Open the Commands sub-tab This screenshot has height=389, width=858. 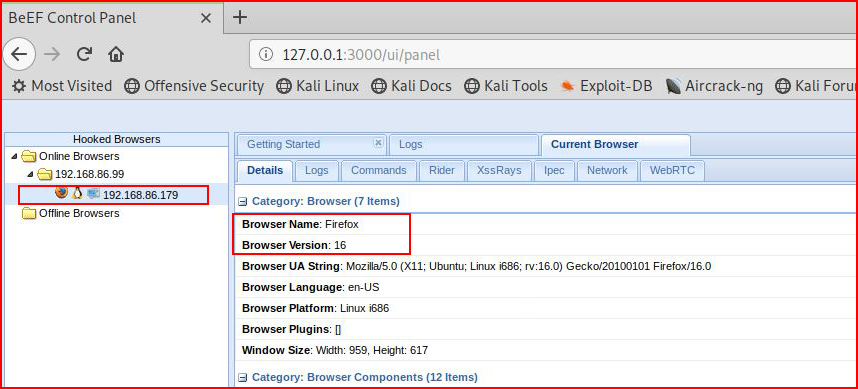(379, 170)
